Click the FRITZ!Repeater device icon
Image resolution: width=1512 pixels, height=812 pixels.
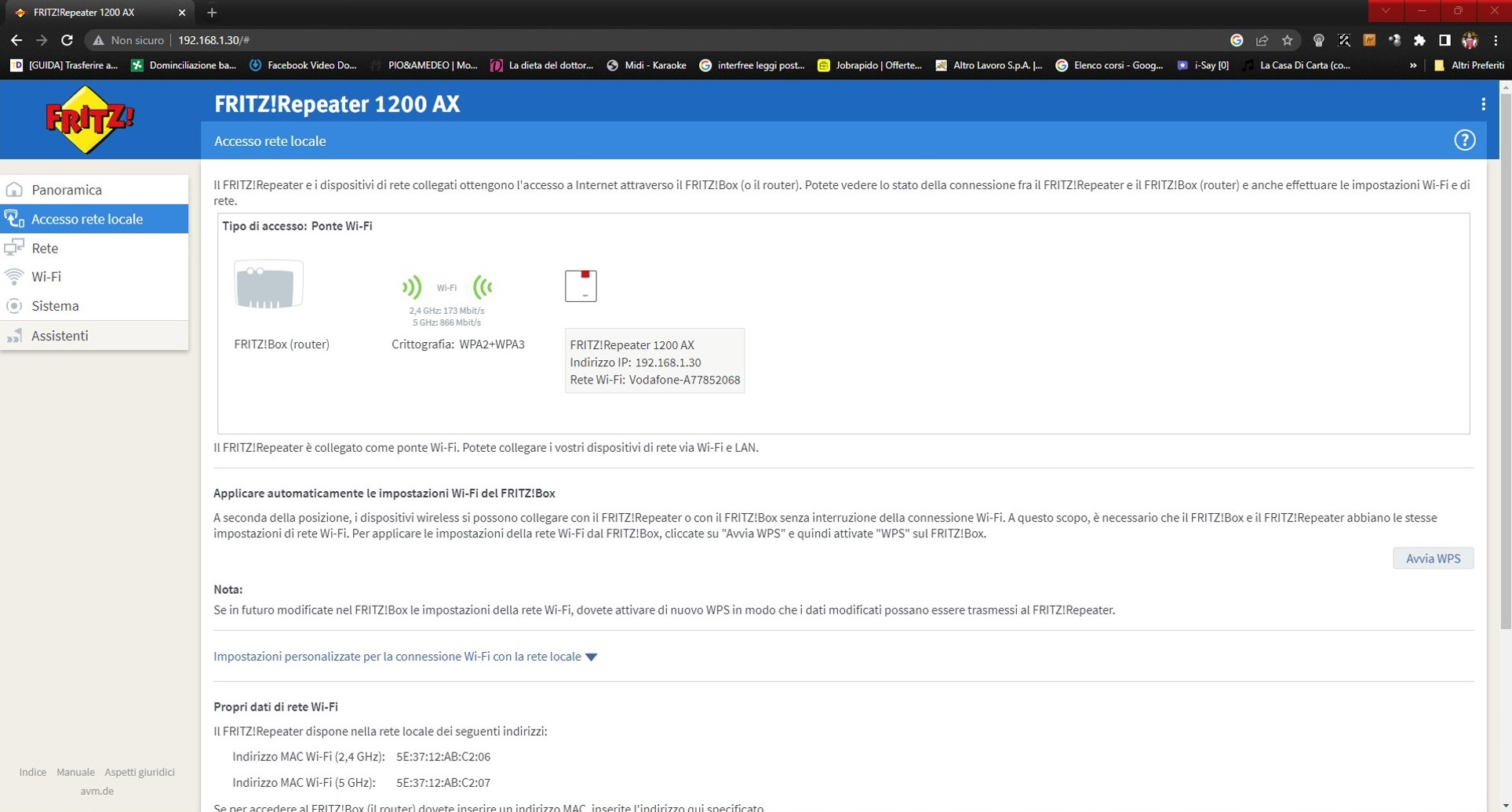581,286
